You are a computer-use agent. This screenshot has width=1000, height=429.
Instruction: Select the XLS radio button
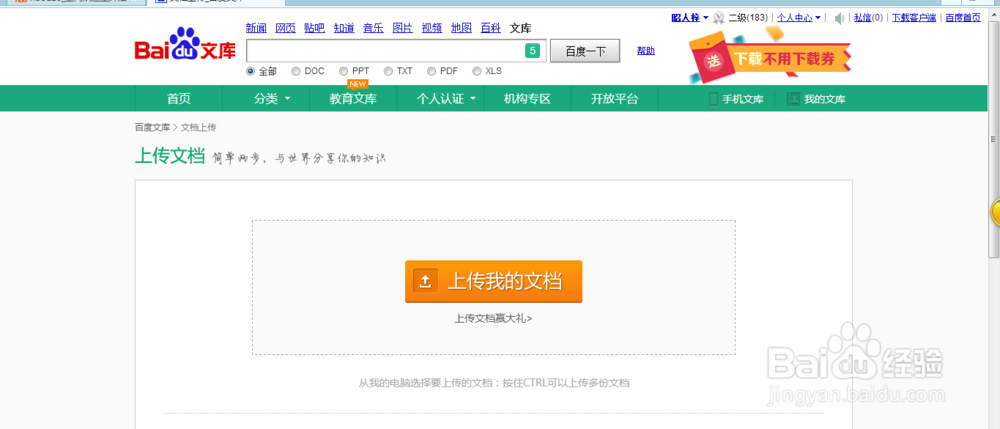(x=476, y=71)
